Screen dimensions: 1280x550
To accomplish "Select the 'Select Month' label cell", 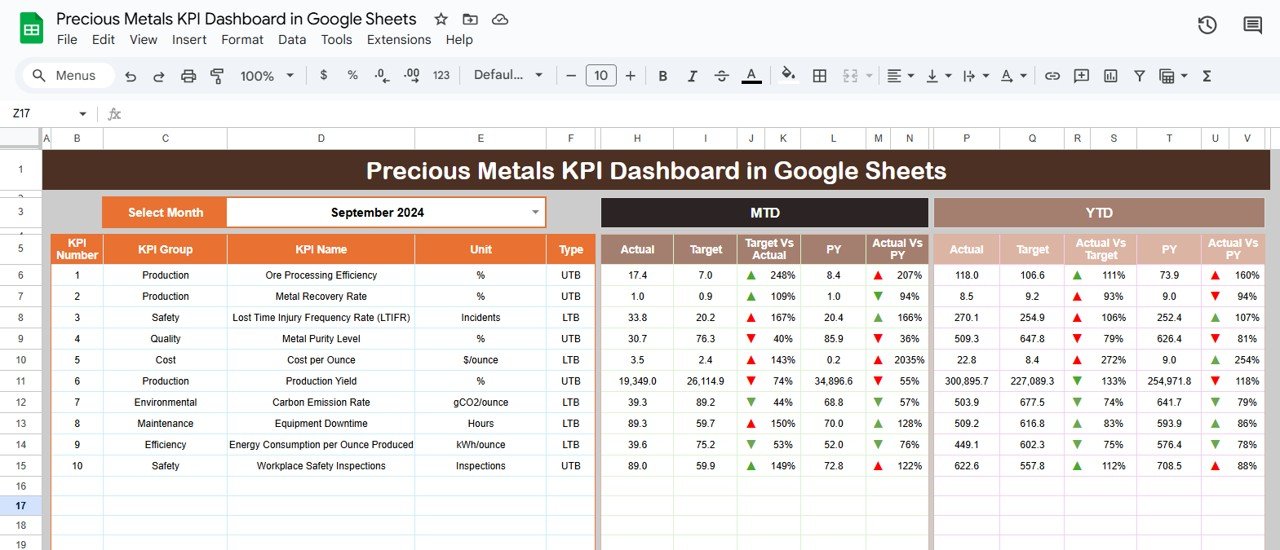I will pos(165,212).
